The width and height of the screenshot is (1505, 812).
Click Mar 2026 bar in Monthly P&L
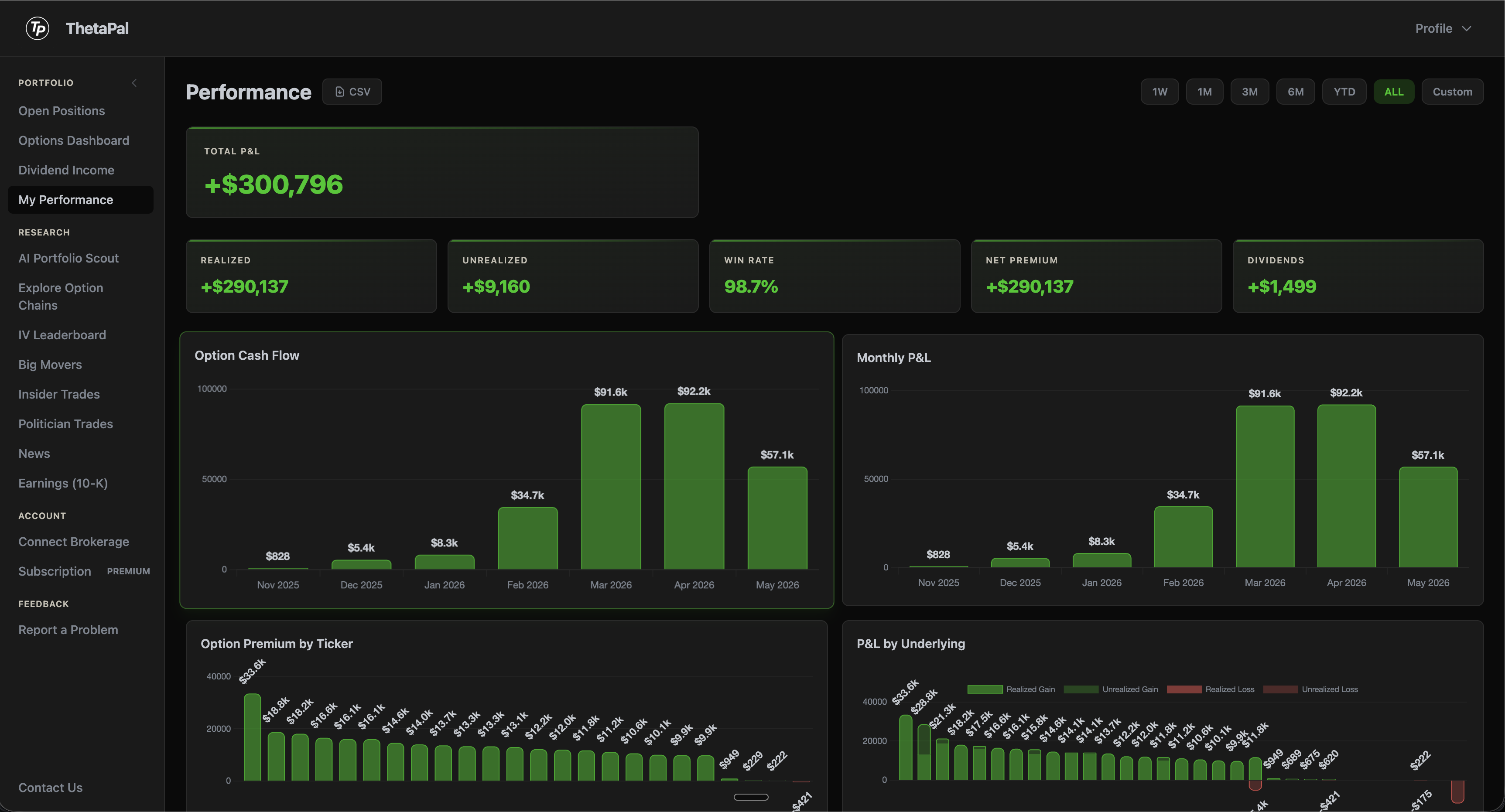coord(1265,487)
